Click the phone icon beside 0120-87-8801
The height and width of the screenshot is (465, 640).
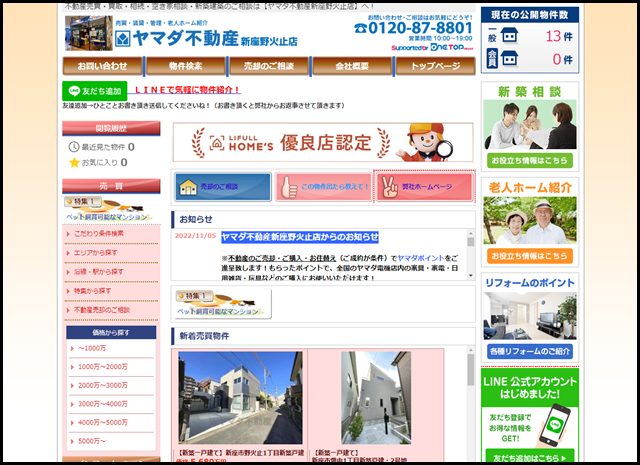(x=360, y=28)
